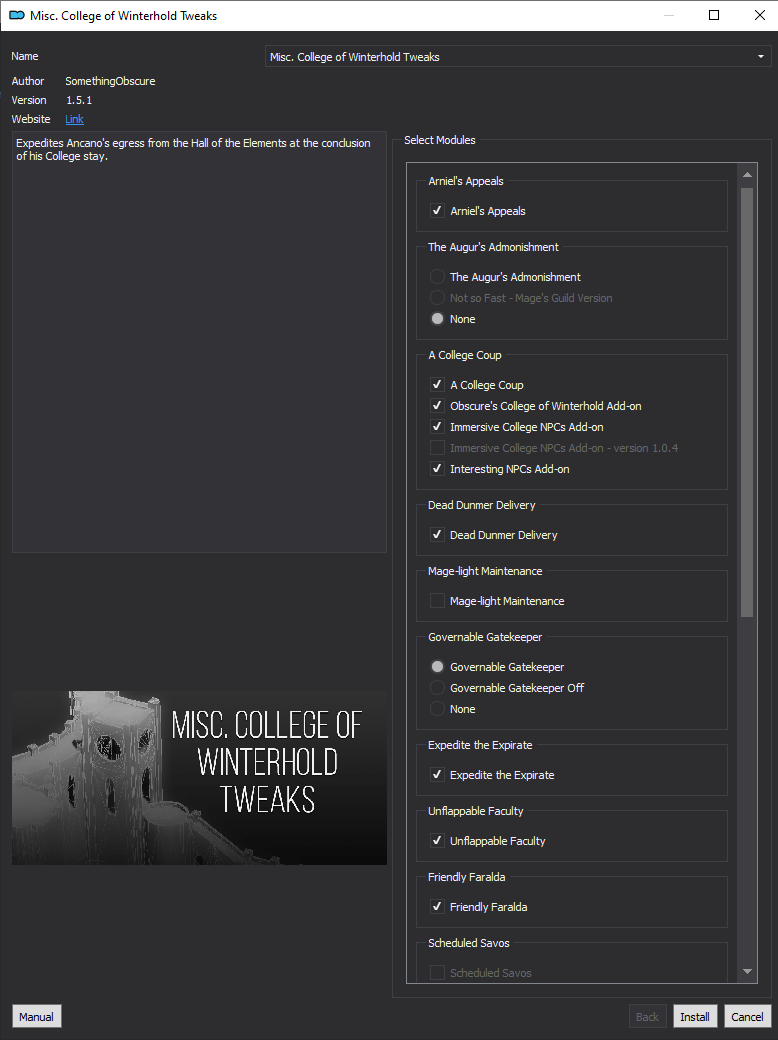Click the Friendly Faralda group title
778x1040 pixels.
466,877
